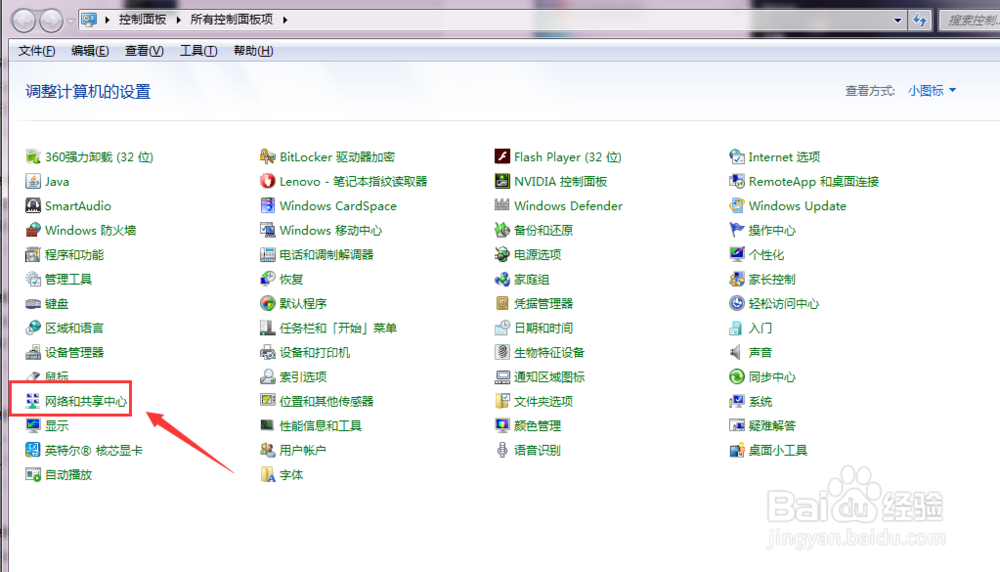The width and height of the screenshot is (1000, 572).
Task: Open 区域和语言 link
Action: (74, 328)
